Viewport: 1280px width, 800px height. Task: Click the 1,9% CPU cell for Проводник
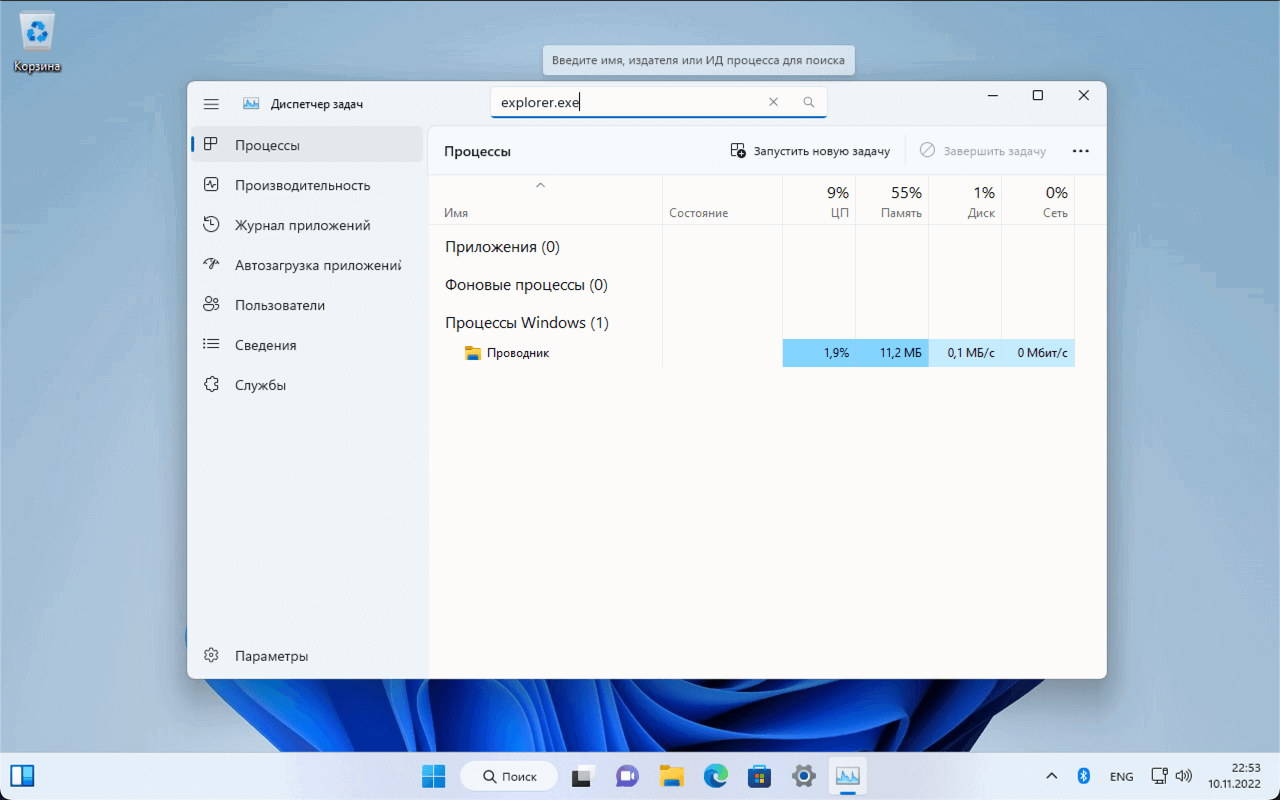[819, 353]
